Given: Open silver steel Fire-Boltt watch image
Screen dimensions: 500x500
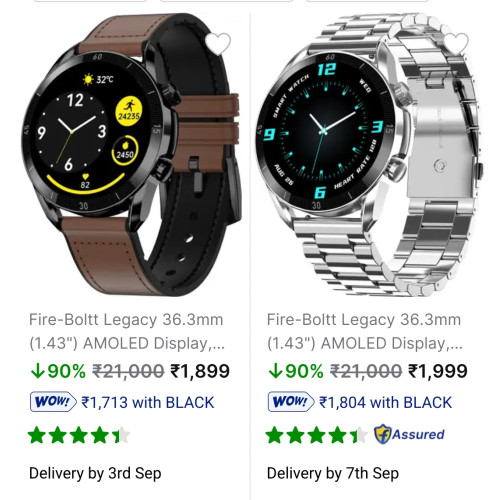Looking at the screenshot, I should pyautogui.click(x=369, y=154).
